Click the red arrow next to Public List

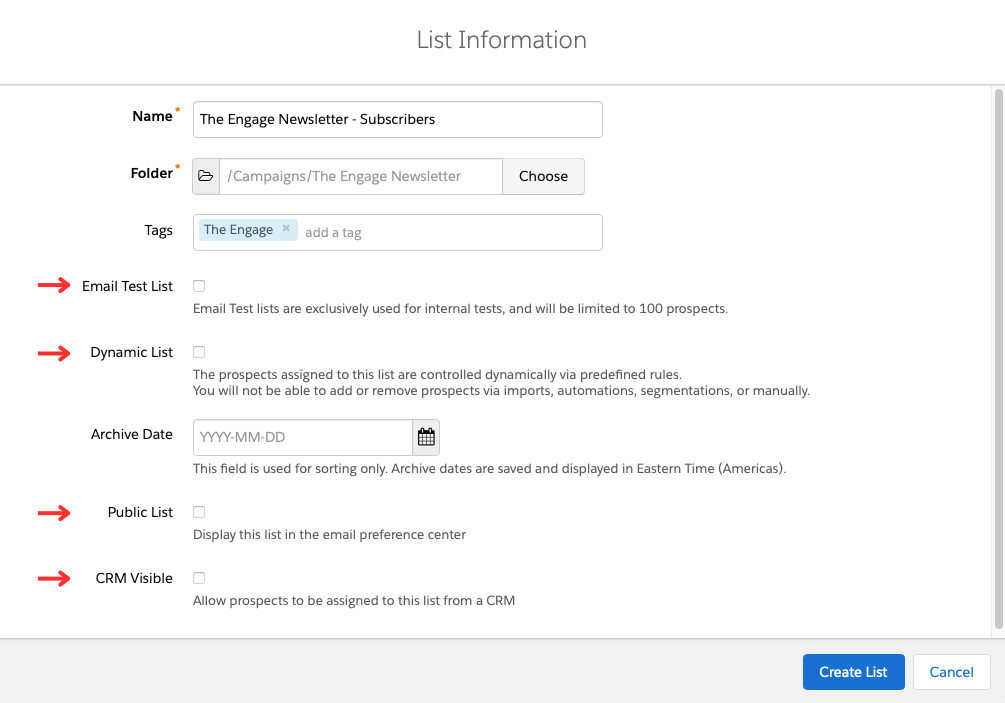pos(55,512)
